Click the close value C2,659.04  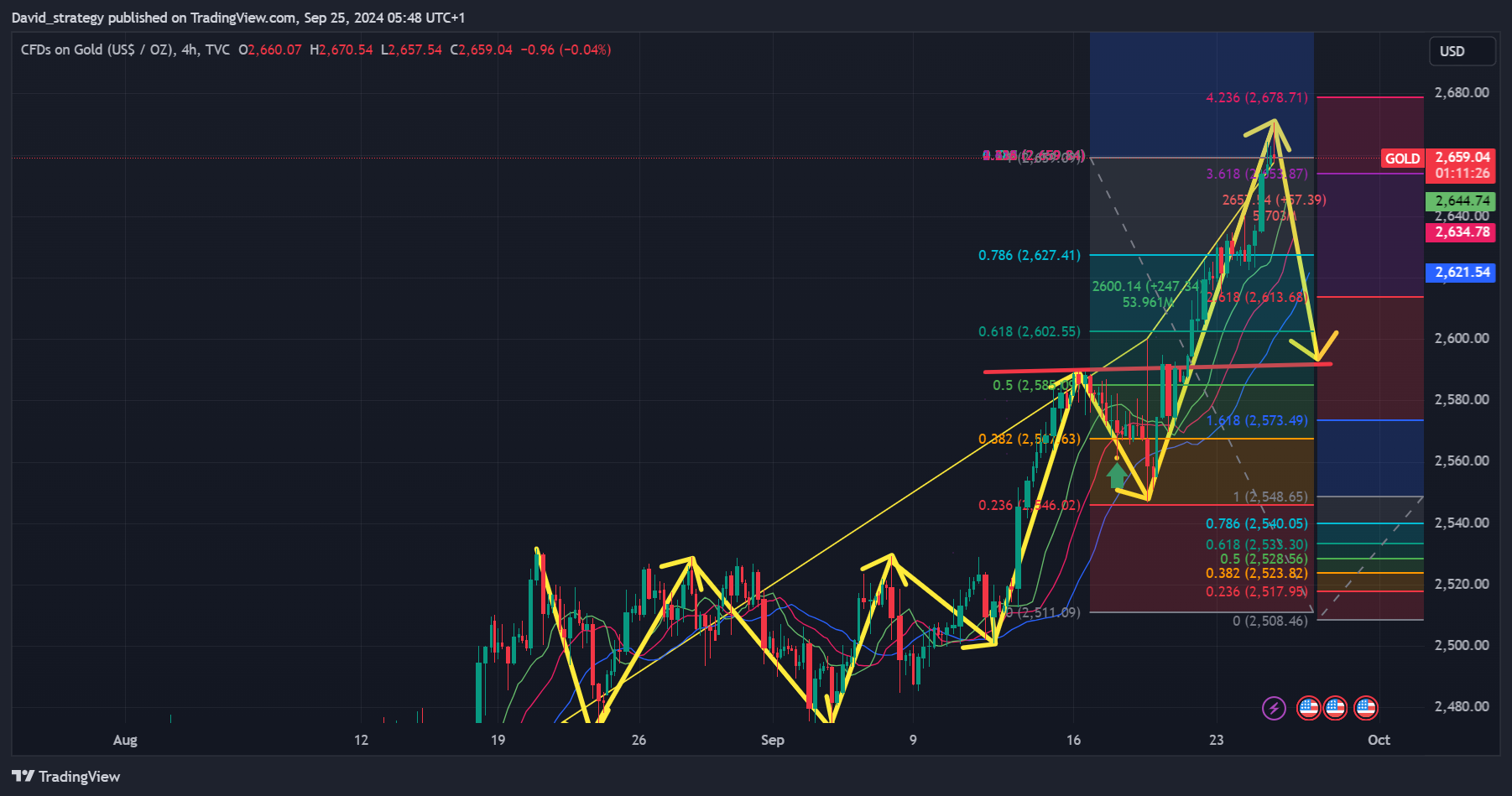click(482, 49)
